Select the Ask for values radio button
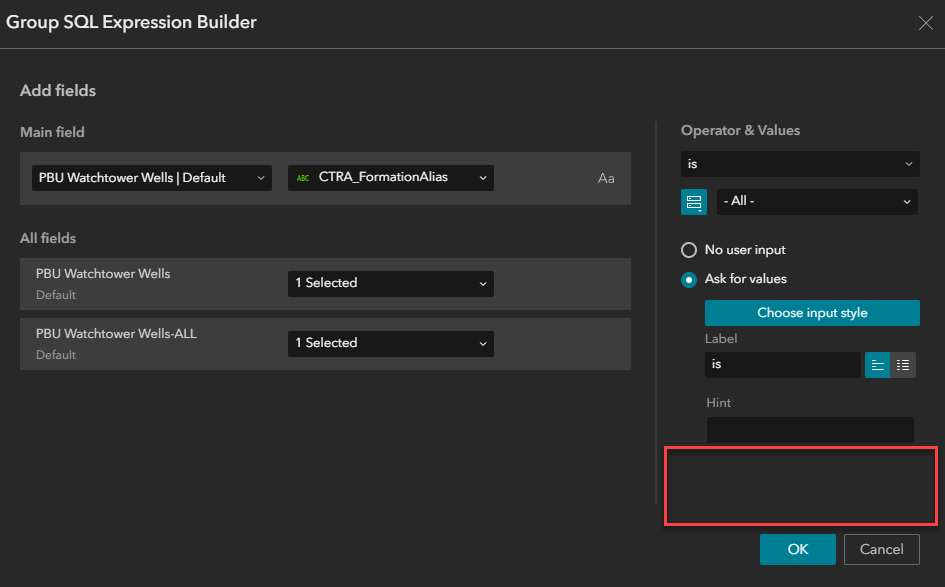The height and width of the screenshot is (587, 945). [x=689, y=279]
